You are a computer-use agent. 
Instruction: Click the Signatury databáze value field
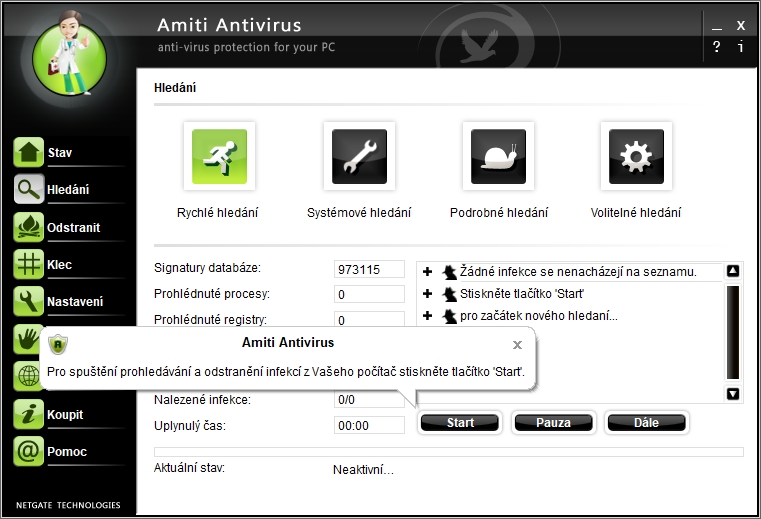(369, 269)
